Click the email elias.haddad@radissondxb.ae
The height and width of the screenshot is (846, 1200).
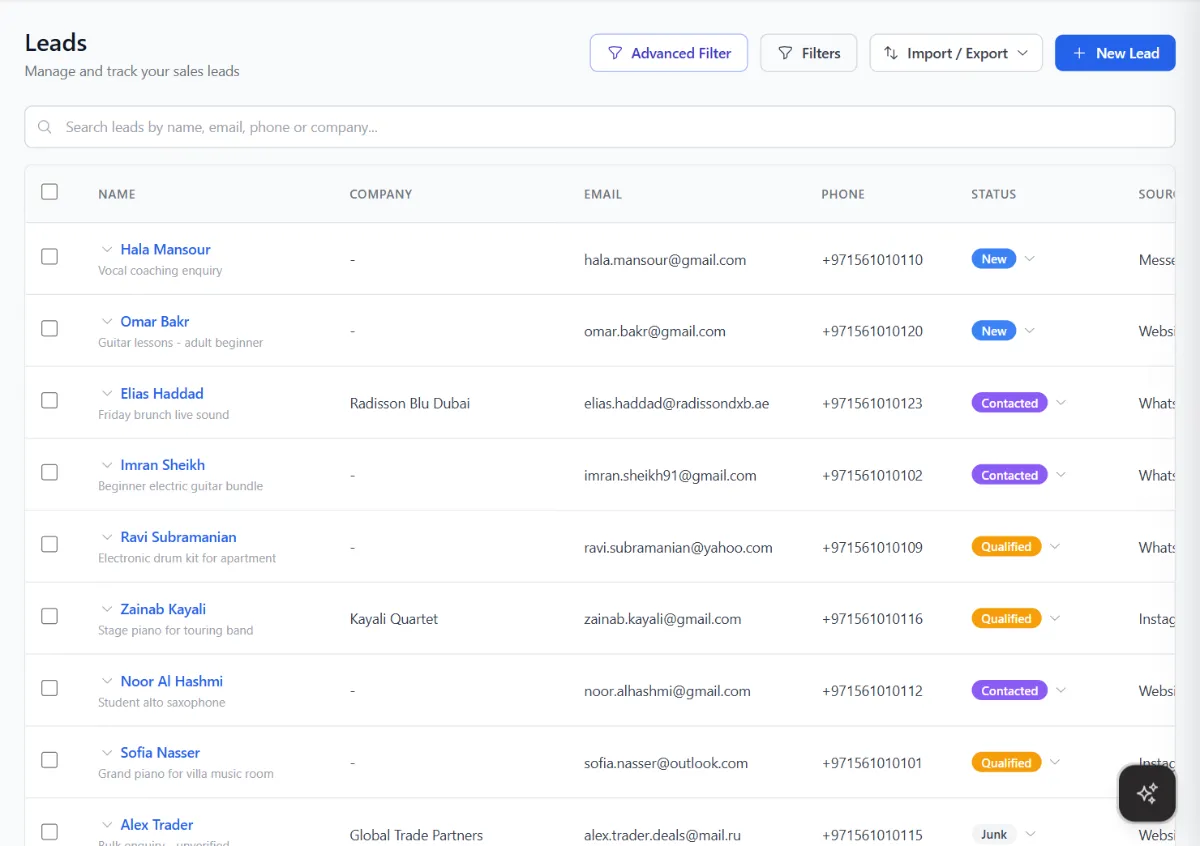coord(677,403)
